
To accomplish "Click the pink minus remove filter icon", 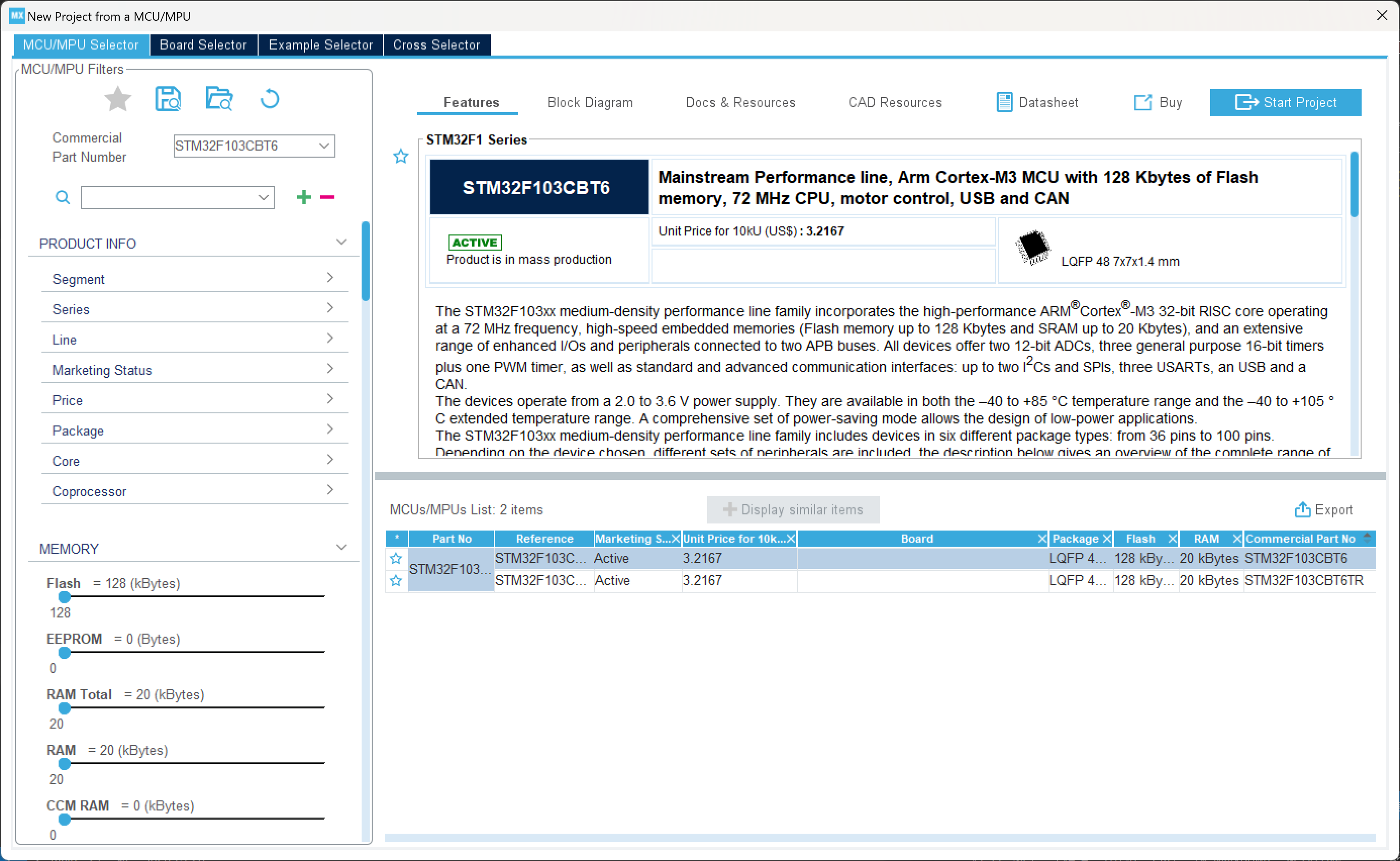I will [x=327, y=197].
